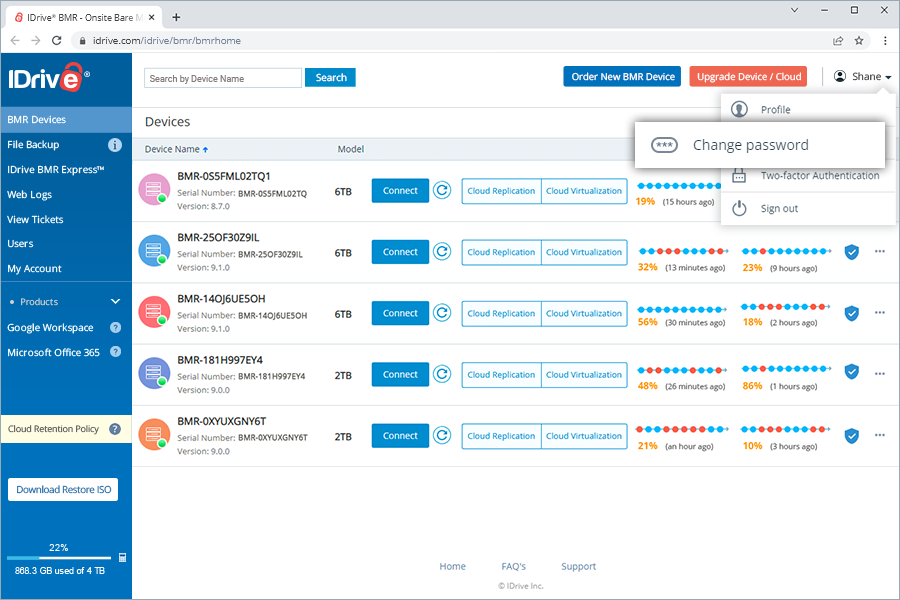Open browser three-dot menu
Screen dimensions: 900x600
point(885,41)
